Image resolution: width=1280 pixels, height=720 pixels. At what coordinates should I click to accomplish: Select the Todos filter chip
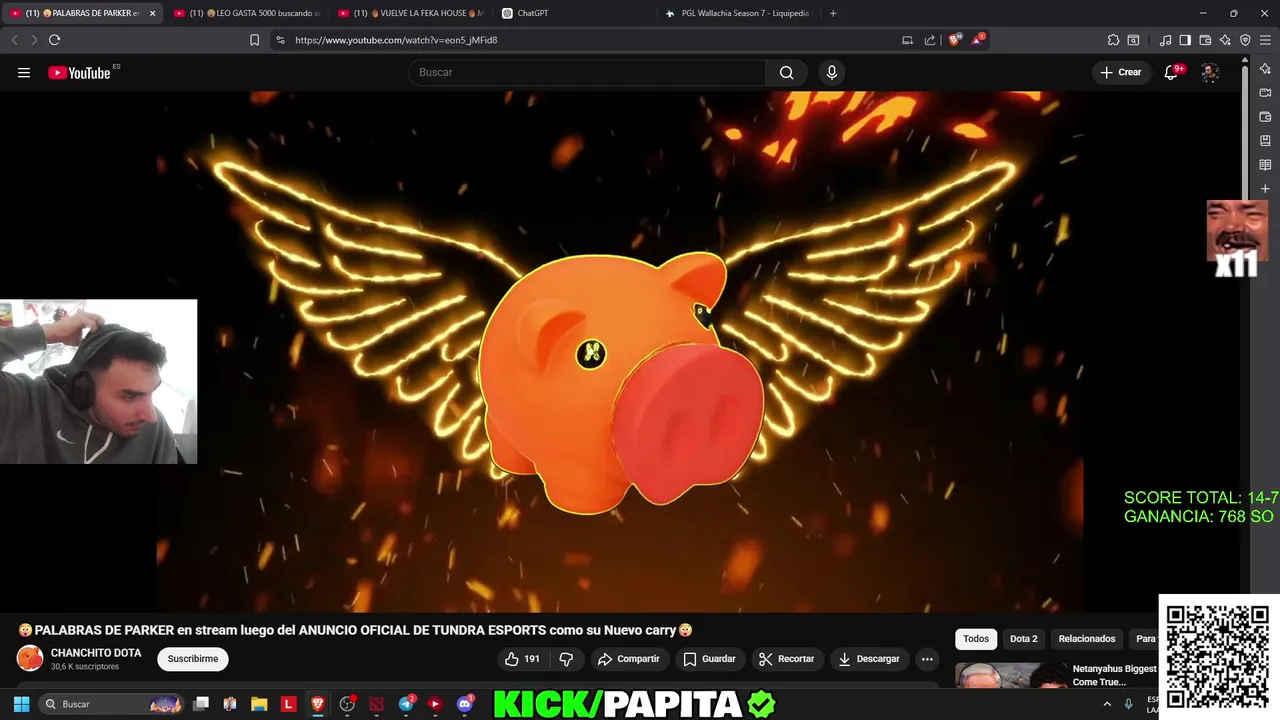pos(976,639)
